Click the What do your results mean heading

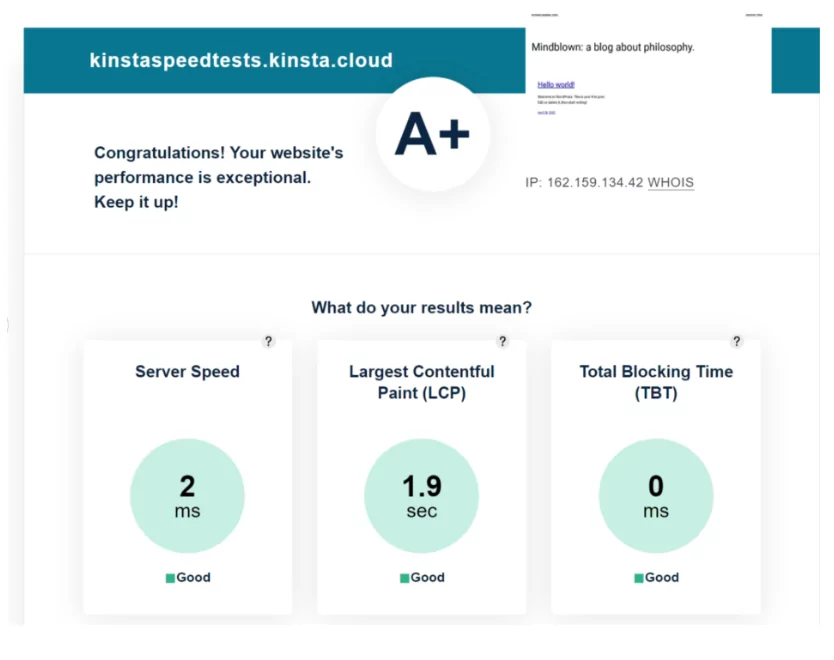(x=420, y=308)
